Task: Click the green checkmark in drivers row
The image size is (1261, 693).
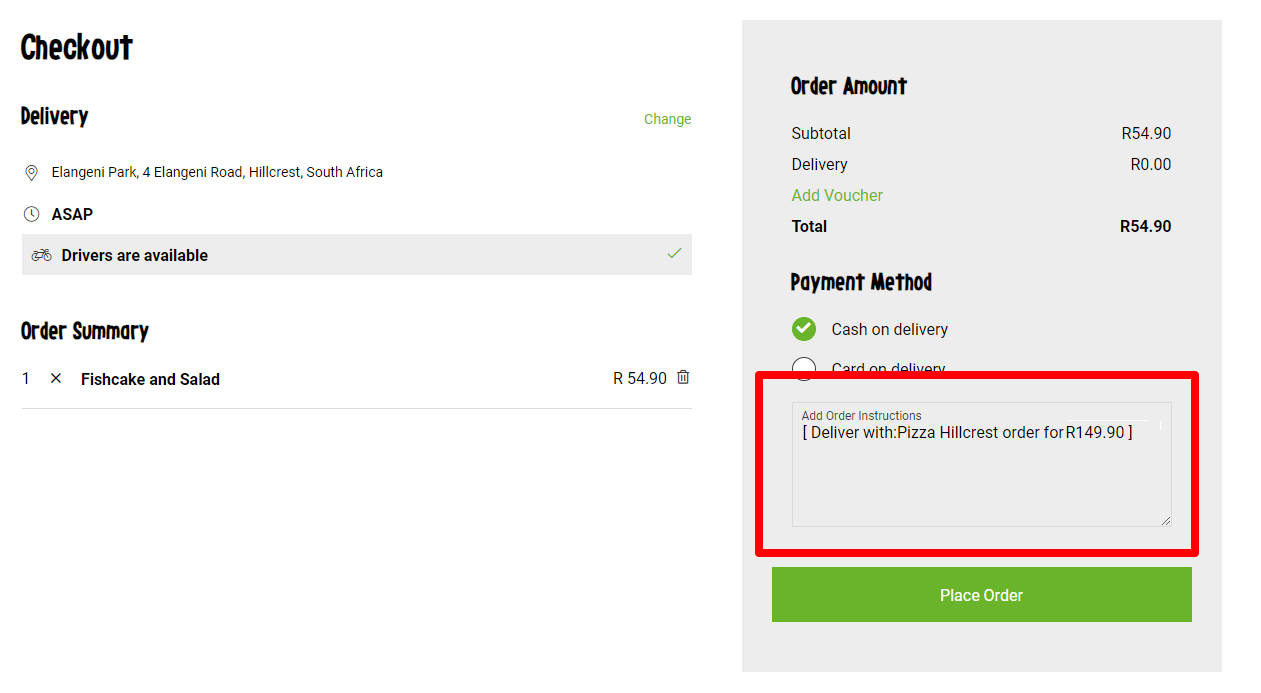Action: [674, 254]
